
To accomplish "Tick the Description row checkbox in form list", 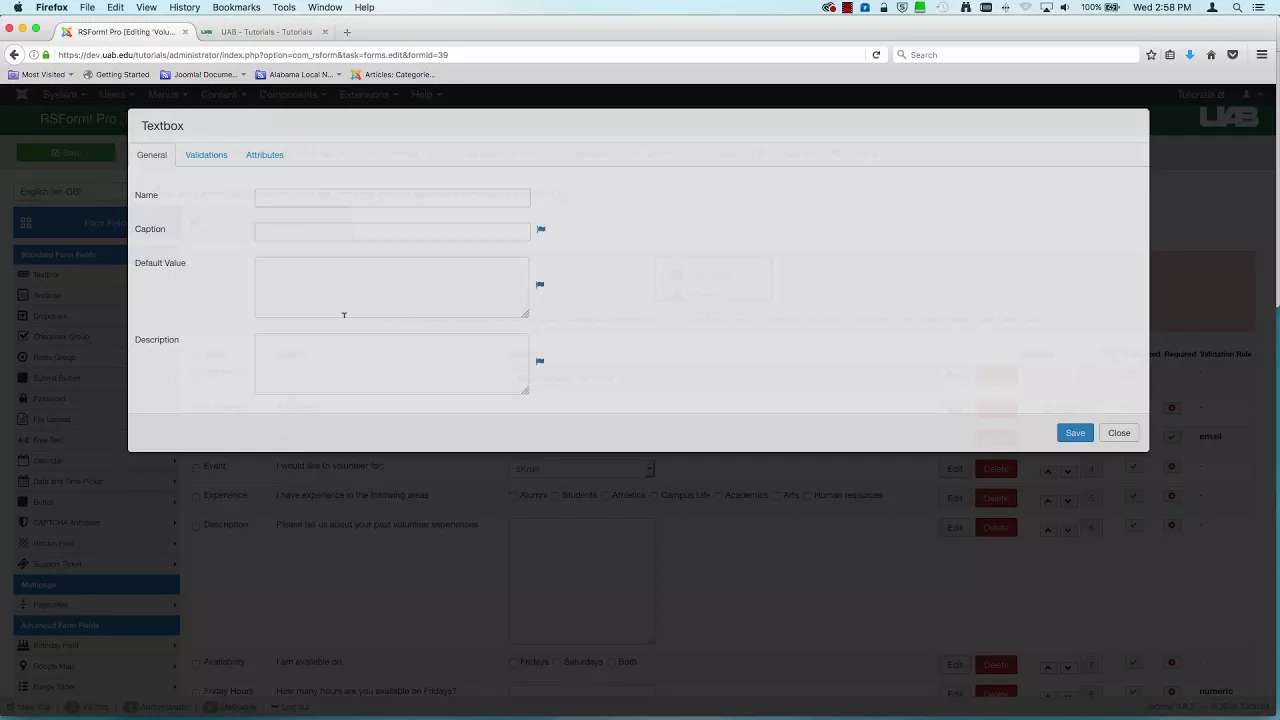I will [x=196, y=525].
